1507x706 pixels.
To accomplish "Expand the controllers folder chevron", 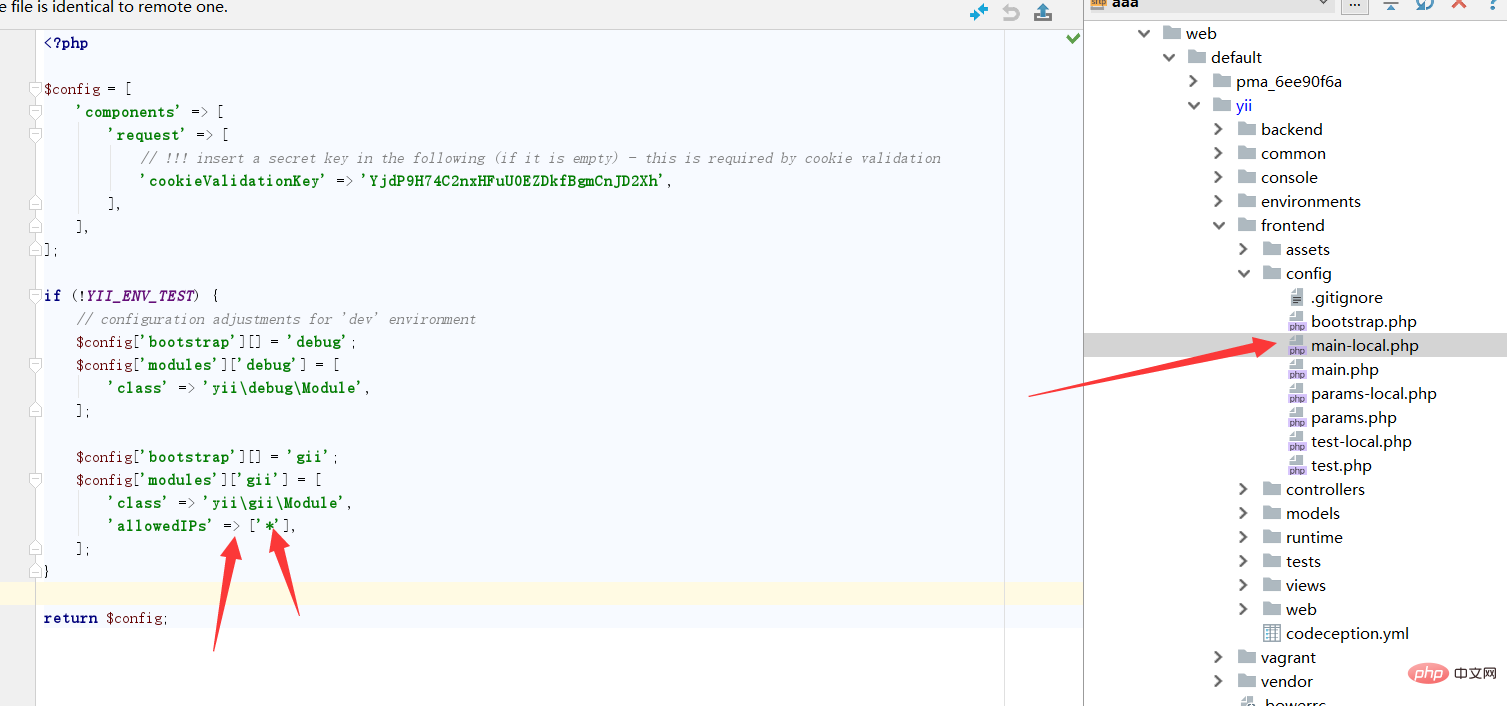I will (1243, 489).
